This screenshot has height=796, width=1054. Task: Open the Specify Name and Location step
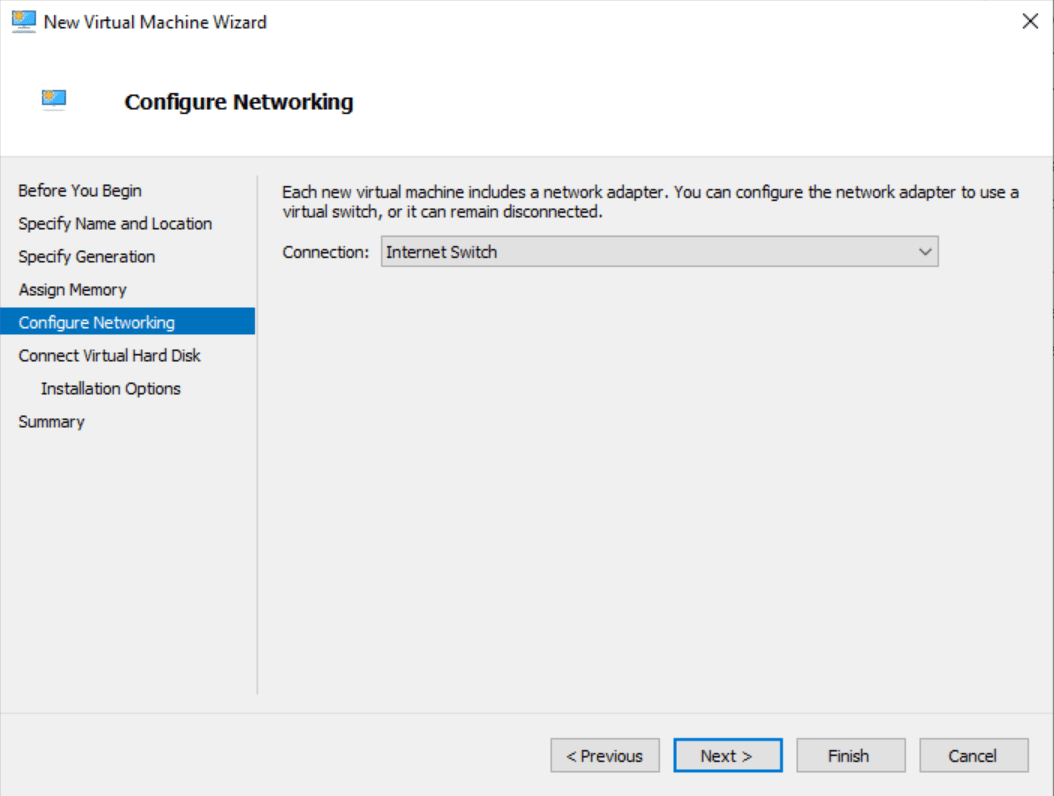(113, 223)
